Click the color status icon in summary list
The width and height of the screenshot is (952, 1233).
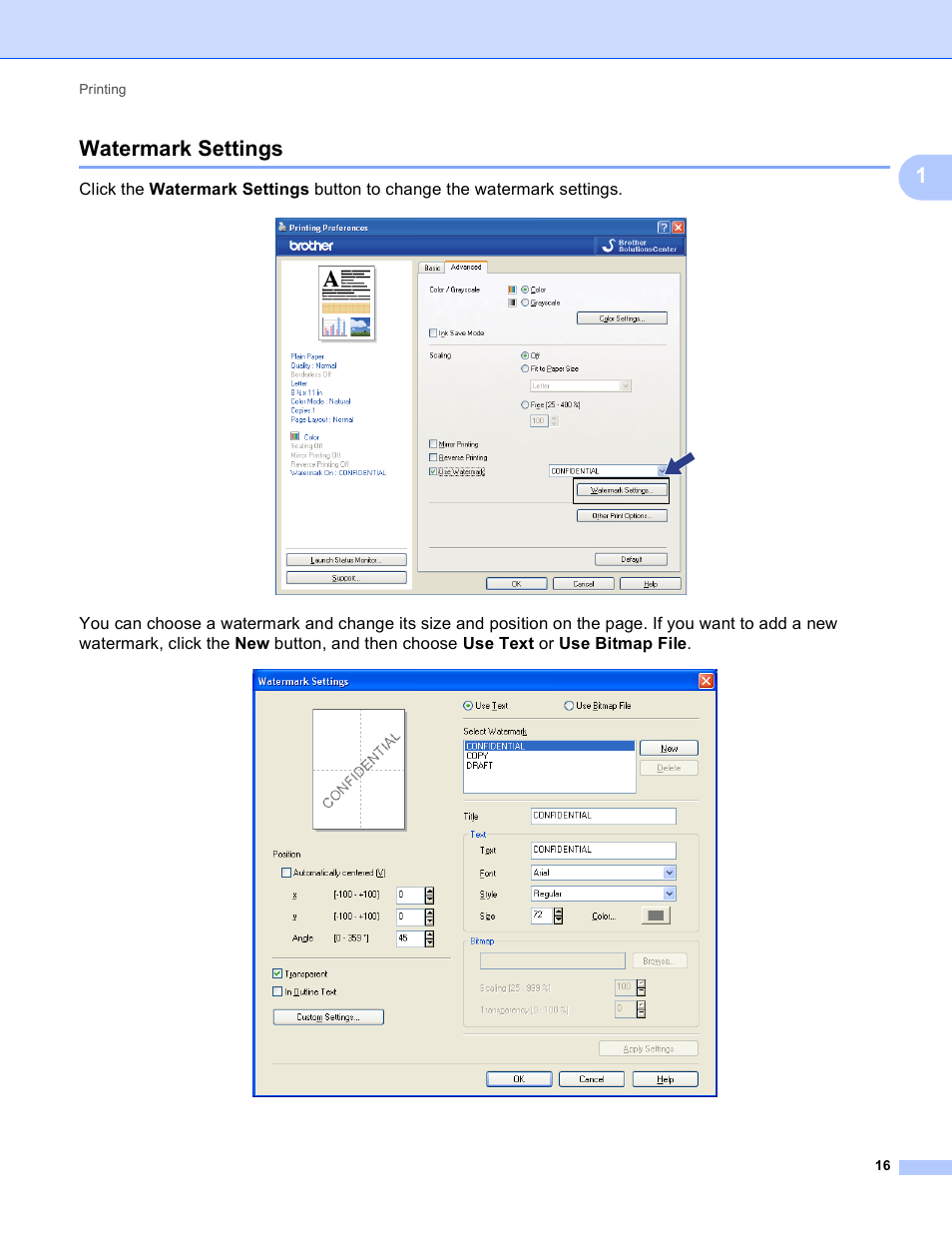[x=295, y=436]
